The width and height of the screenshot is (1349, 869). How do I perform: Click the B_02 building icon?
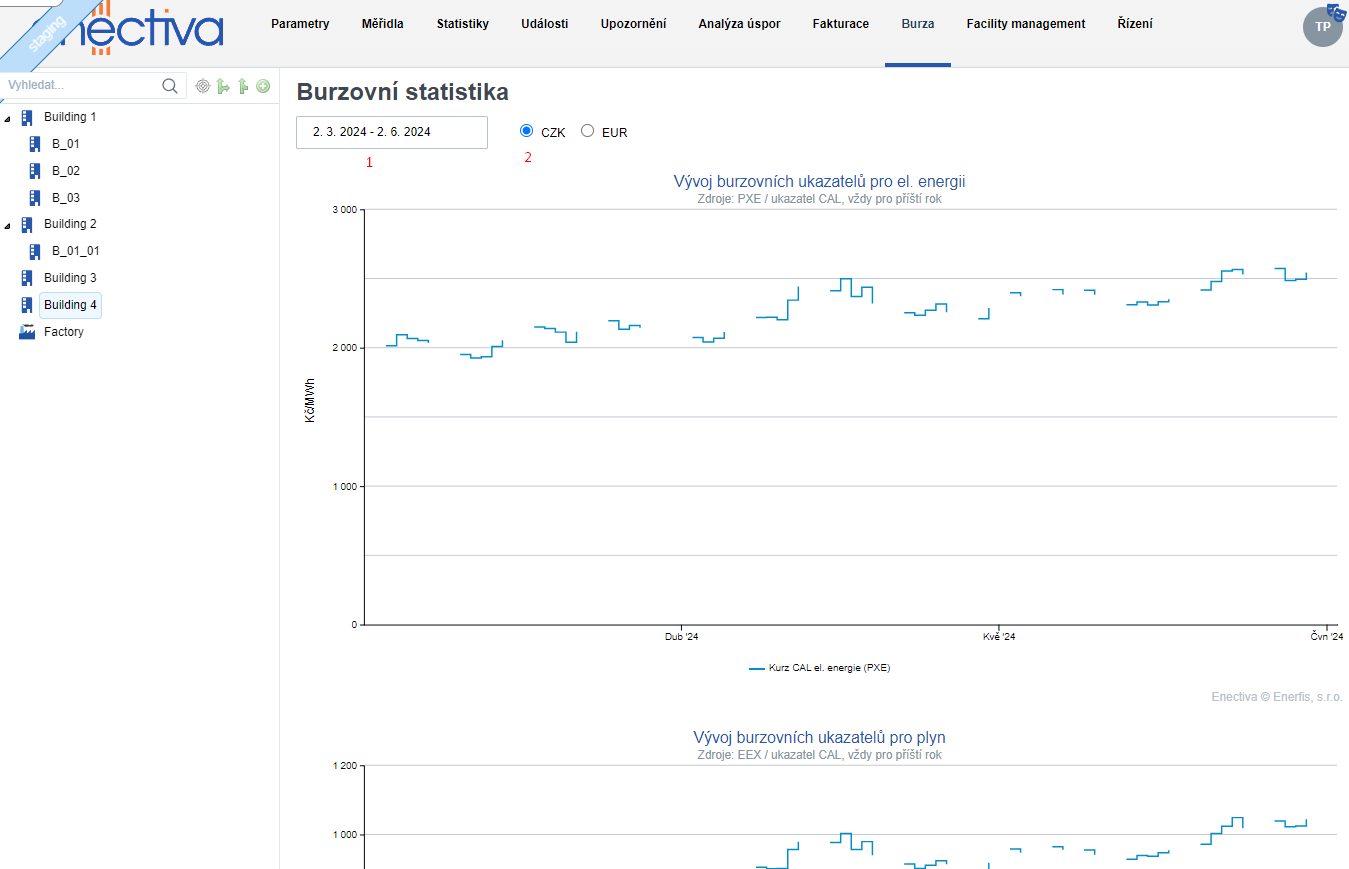tap(35, 171)
